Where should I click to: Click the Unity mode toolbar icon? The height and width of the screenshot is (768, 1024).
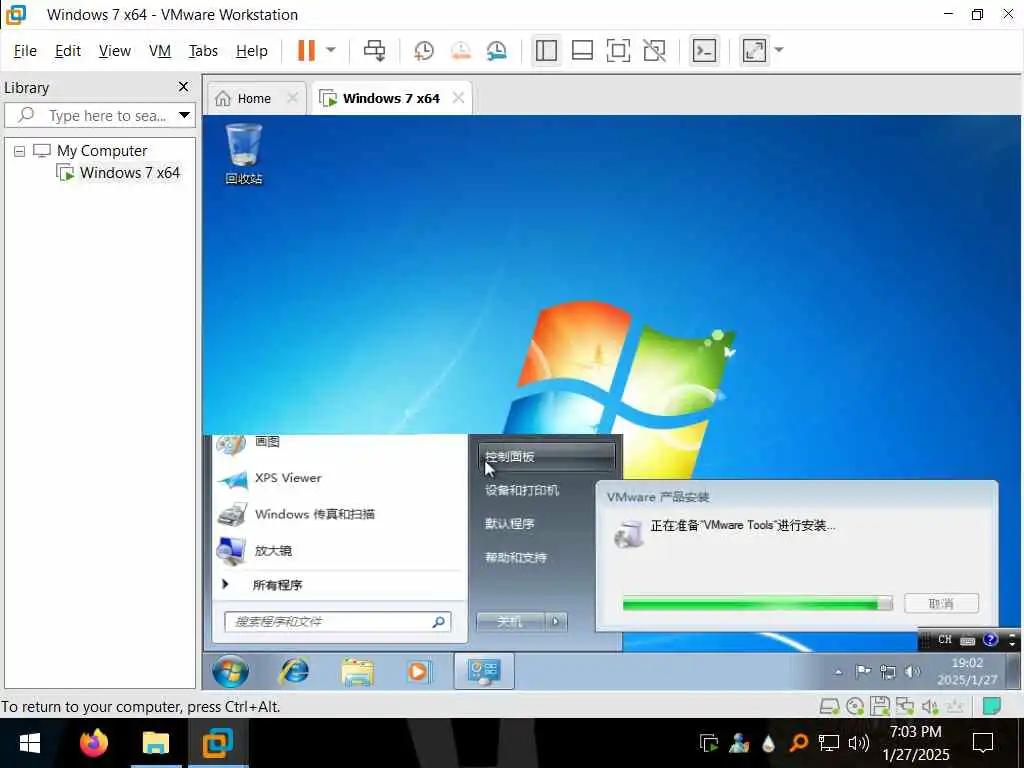654,50
